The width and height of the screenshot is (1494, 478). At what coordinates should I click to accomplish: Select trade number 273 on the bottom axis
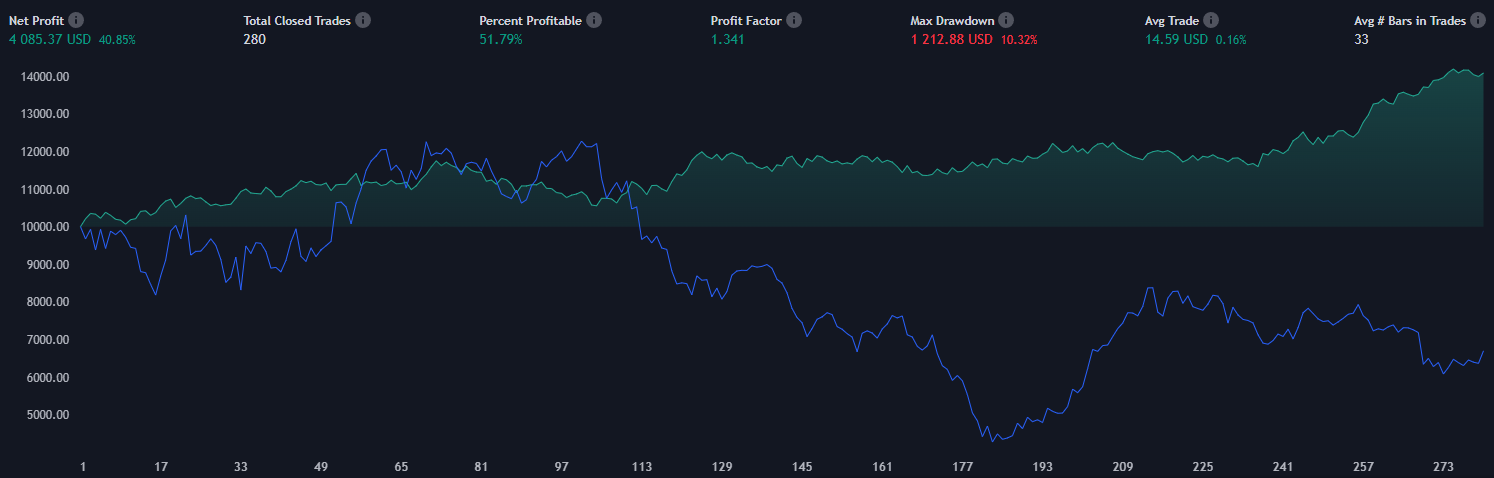(1443, 467)
